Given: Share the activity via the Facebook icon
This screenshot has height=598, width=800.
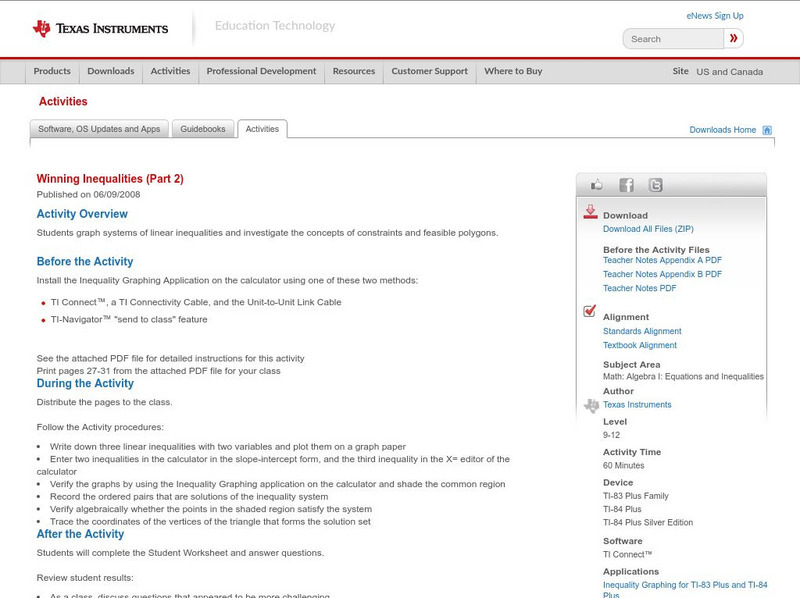Looking at the screenshot, I should click(x=626, y=185).
